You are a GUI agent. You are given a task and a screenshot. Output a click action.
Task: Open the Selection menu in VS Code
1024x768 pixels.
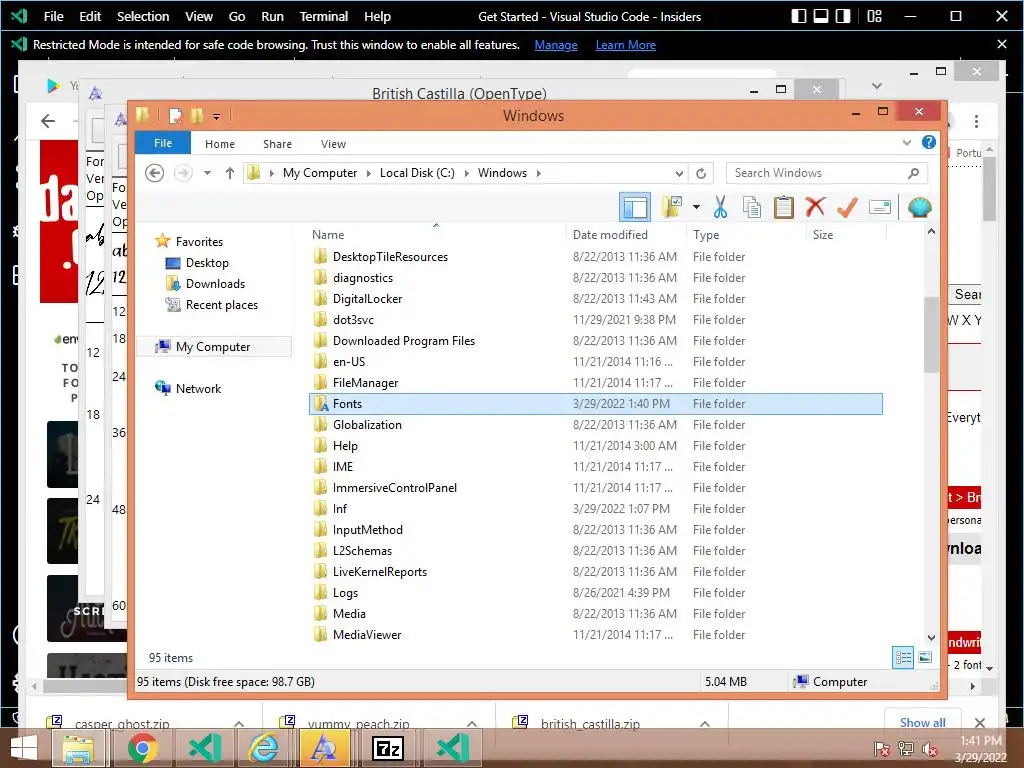click(142, 16)
